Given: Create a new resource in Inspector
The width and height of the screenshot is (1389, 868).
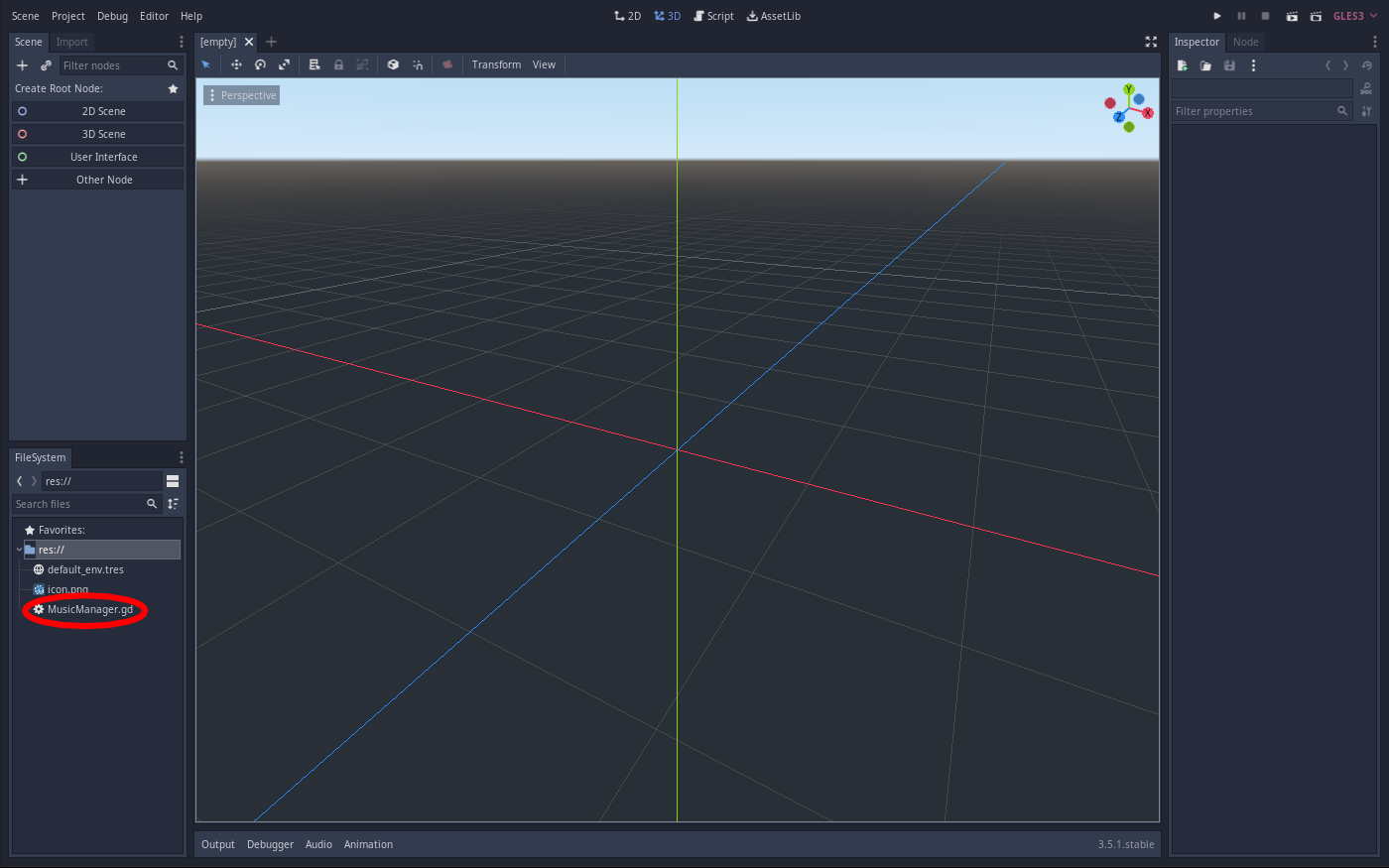Looking at the screenshot, I should pyautogui.click(x=1183, y=65).
